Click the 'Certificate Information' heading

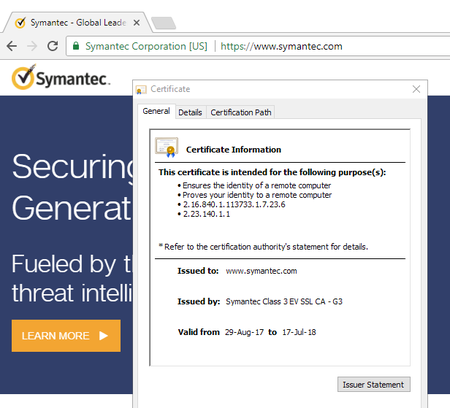(233, 150)
